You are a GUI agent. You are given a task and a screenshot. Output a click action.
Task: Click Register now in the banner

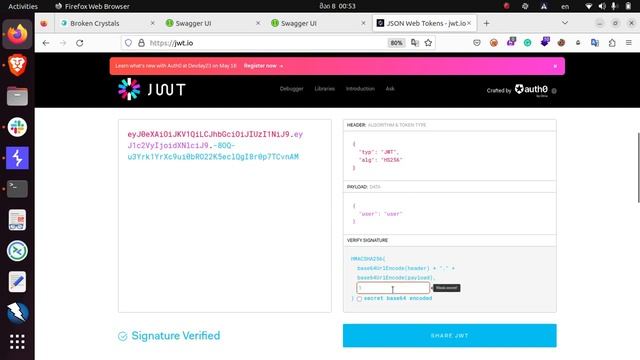263,66
